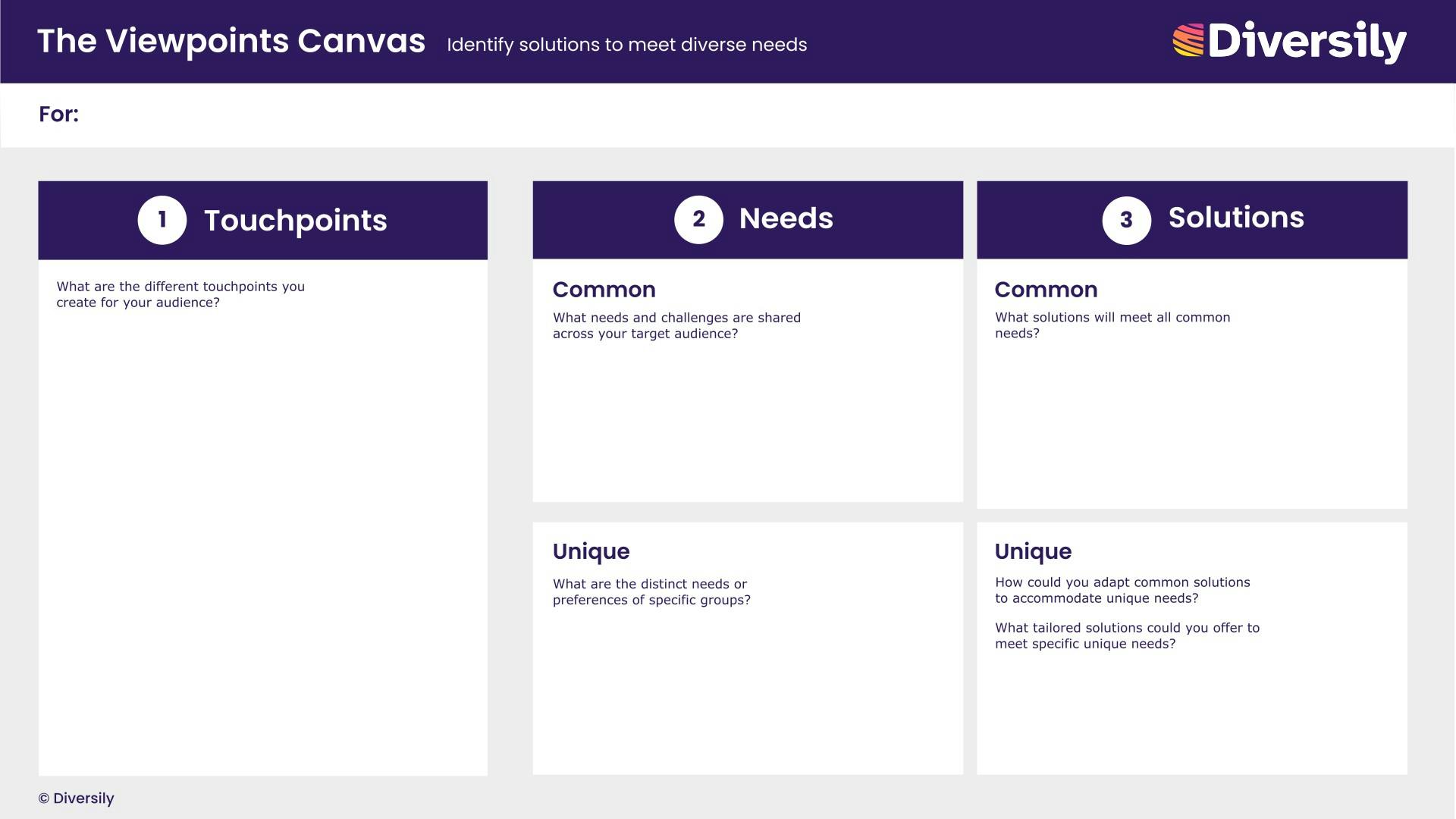
Task: Click the © Diversily footer text
Action: pyautogui.click(x=77, y=799)
